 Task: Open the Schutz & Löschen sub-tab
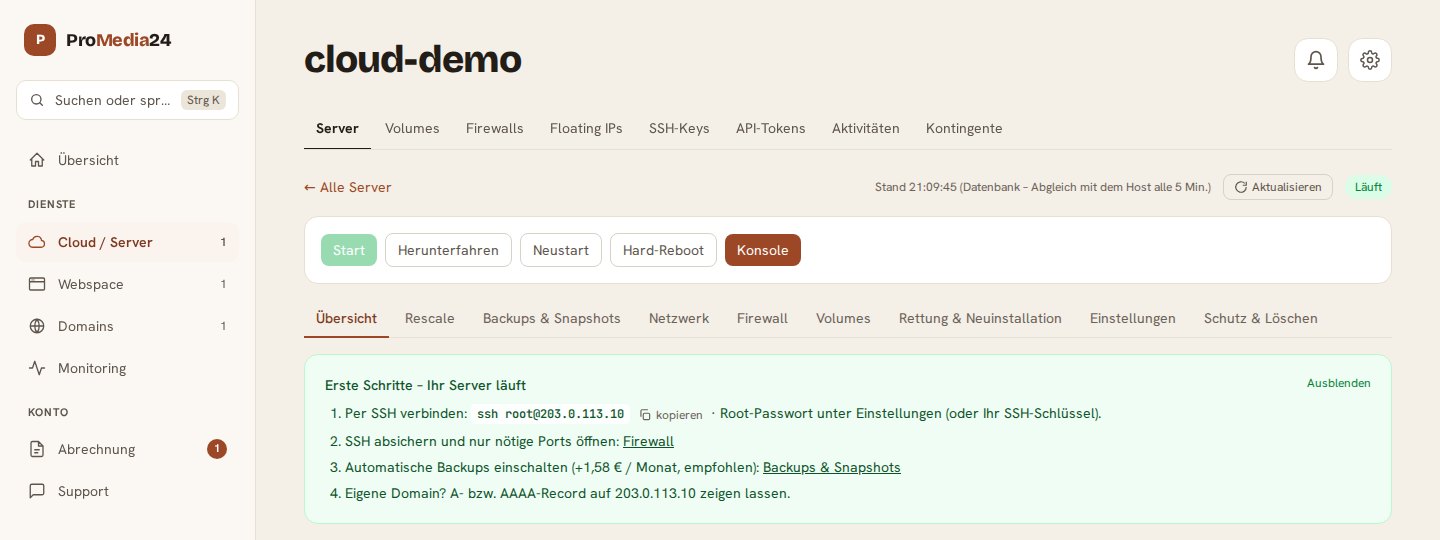[x=1261, y=318]
